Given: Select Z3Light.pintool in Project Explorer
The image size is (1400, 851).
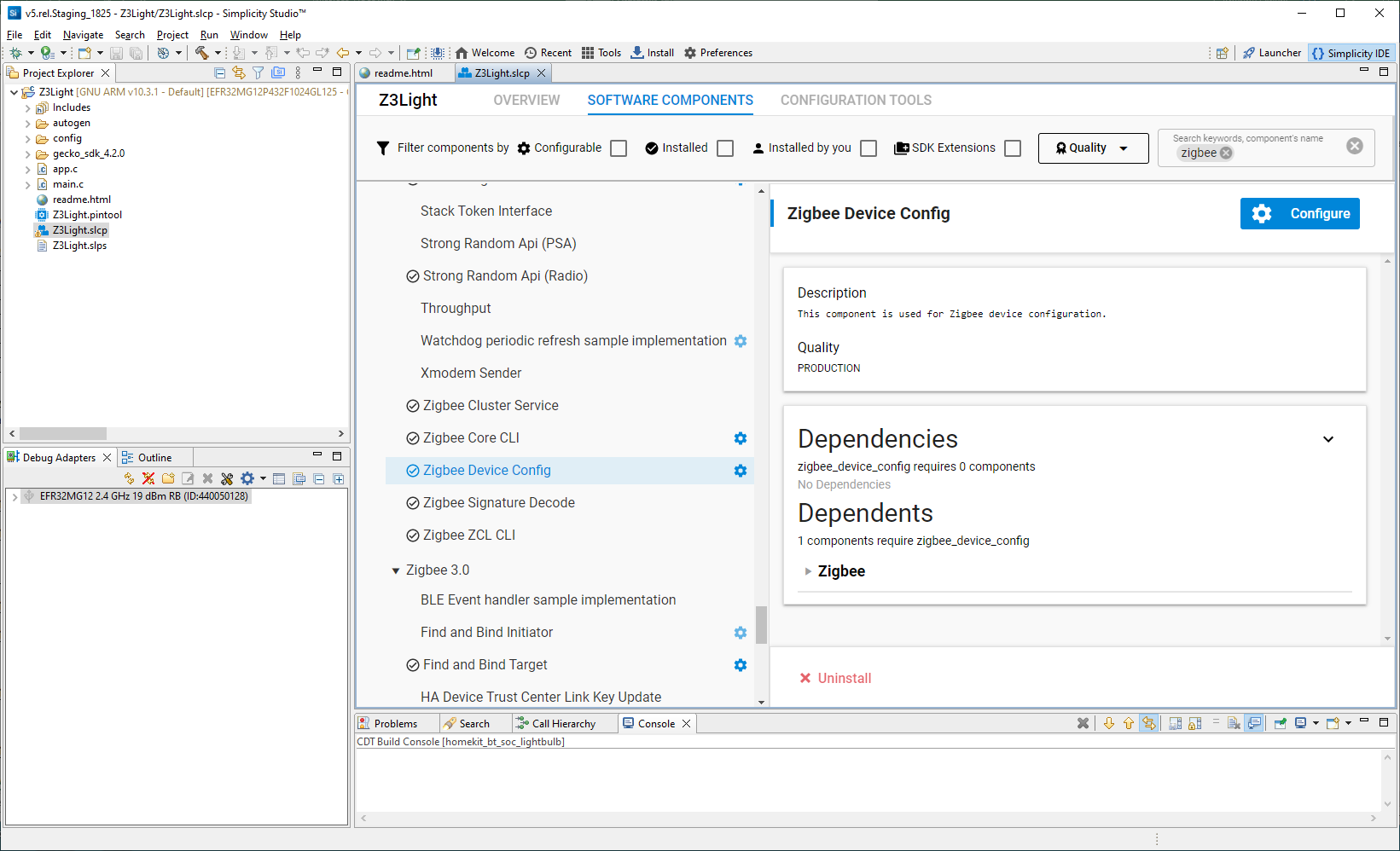Looking at the screenshot, I should (x=87, y=215).
